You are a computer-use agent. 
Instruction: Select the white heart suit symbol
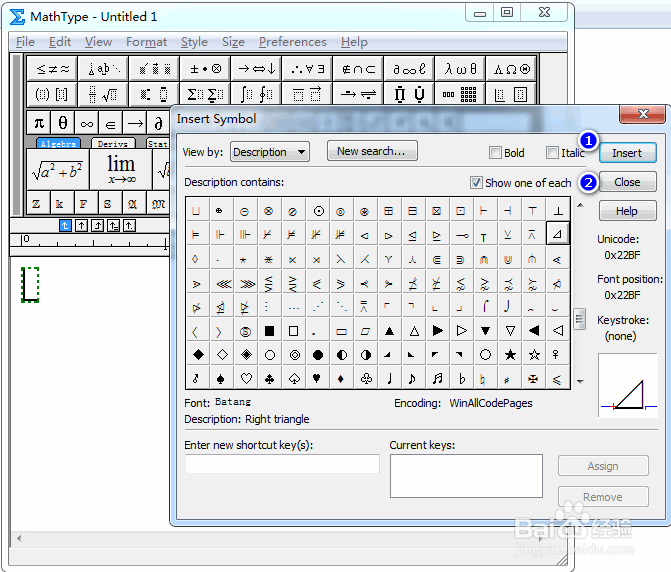point(246,379)
